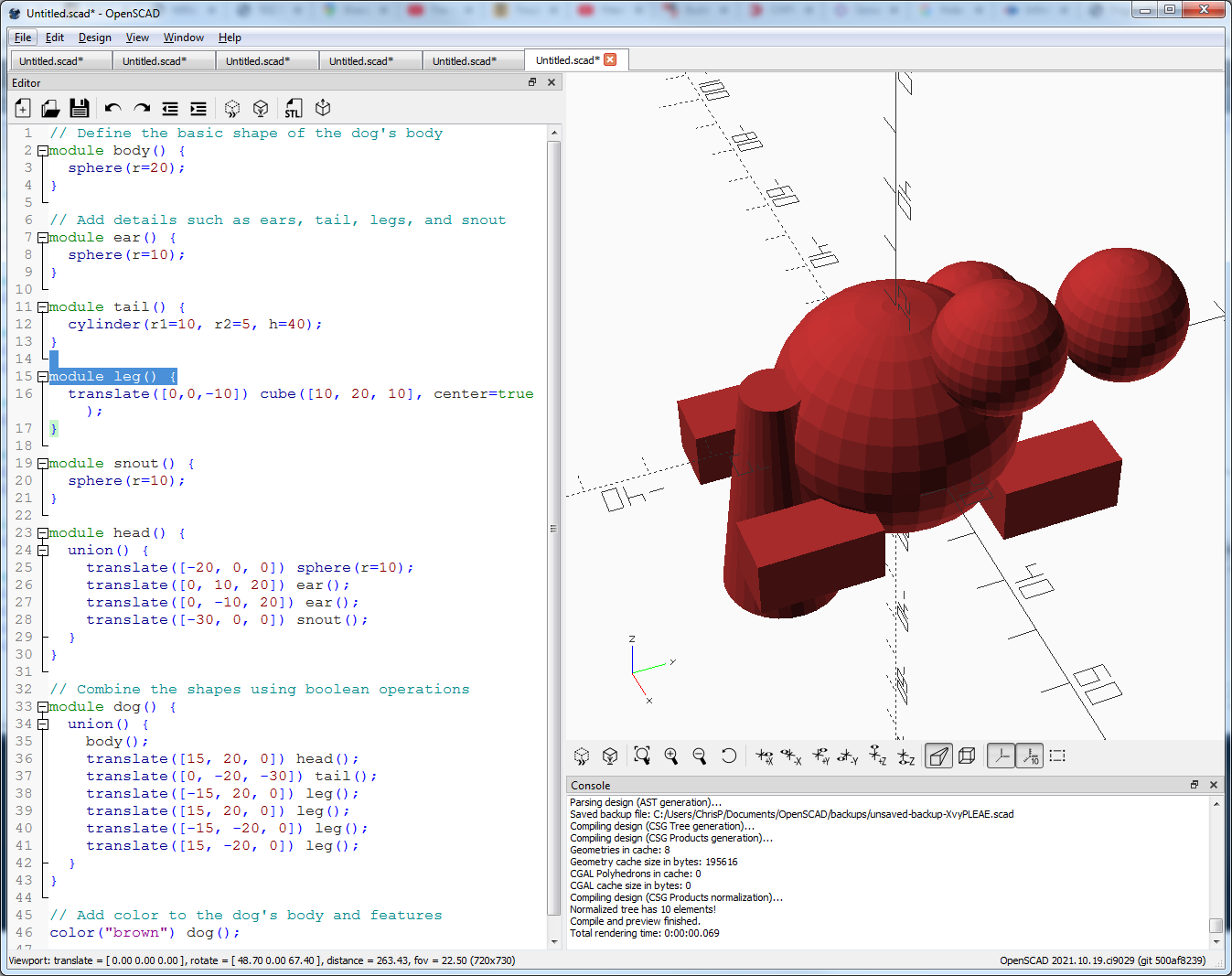The height and width of the screenshot is (976, 1232).
Task: Open the Design menu
Action: point(94,38)
